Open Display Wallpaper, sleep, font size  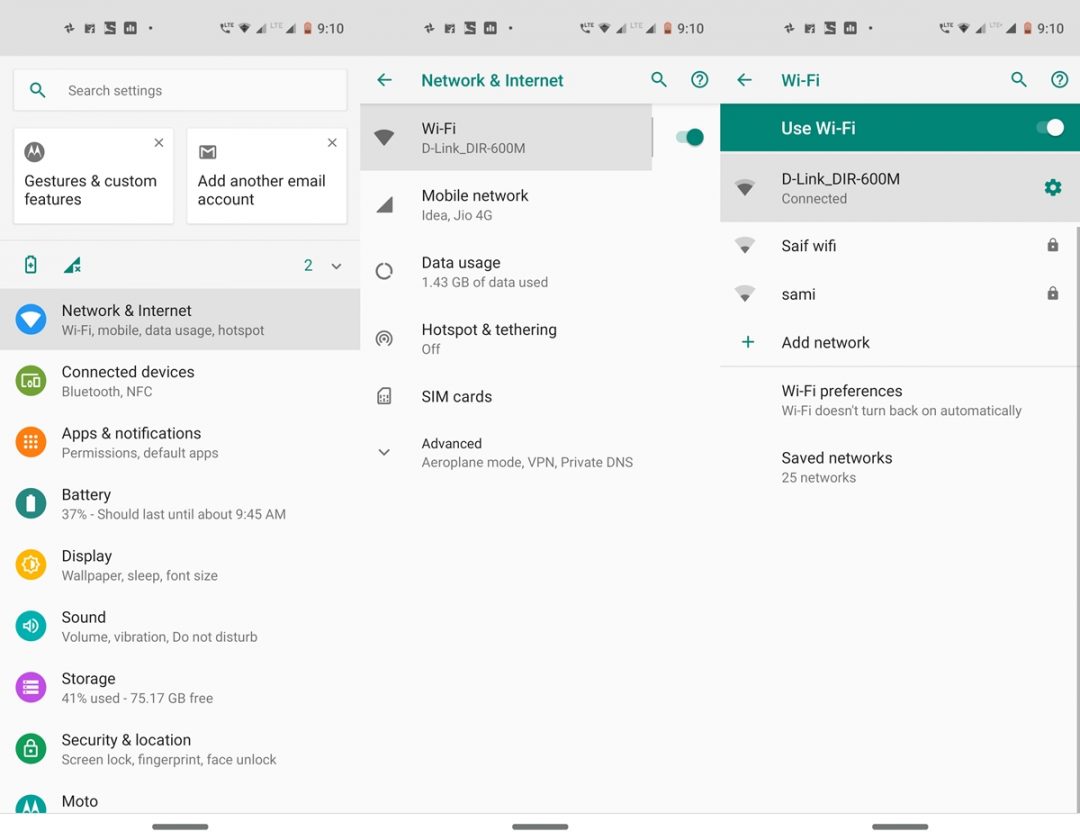[x=180, y=565]
